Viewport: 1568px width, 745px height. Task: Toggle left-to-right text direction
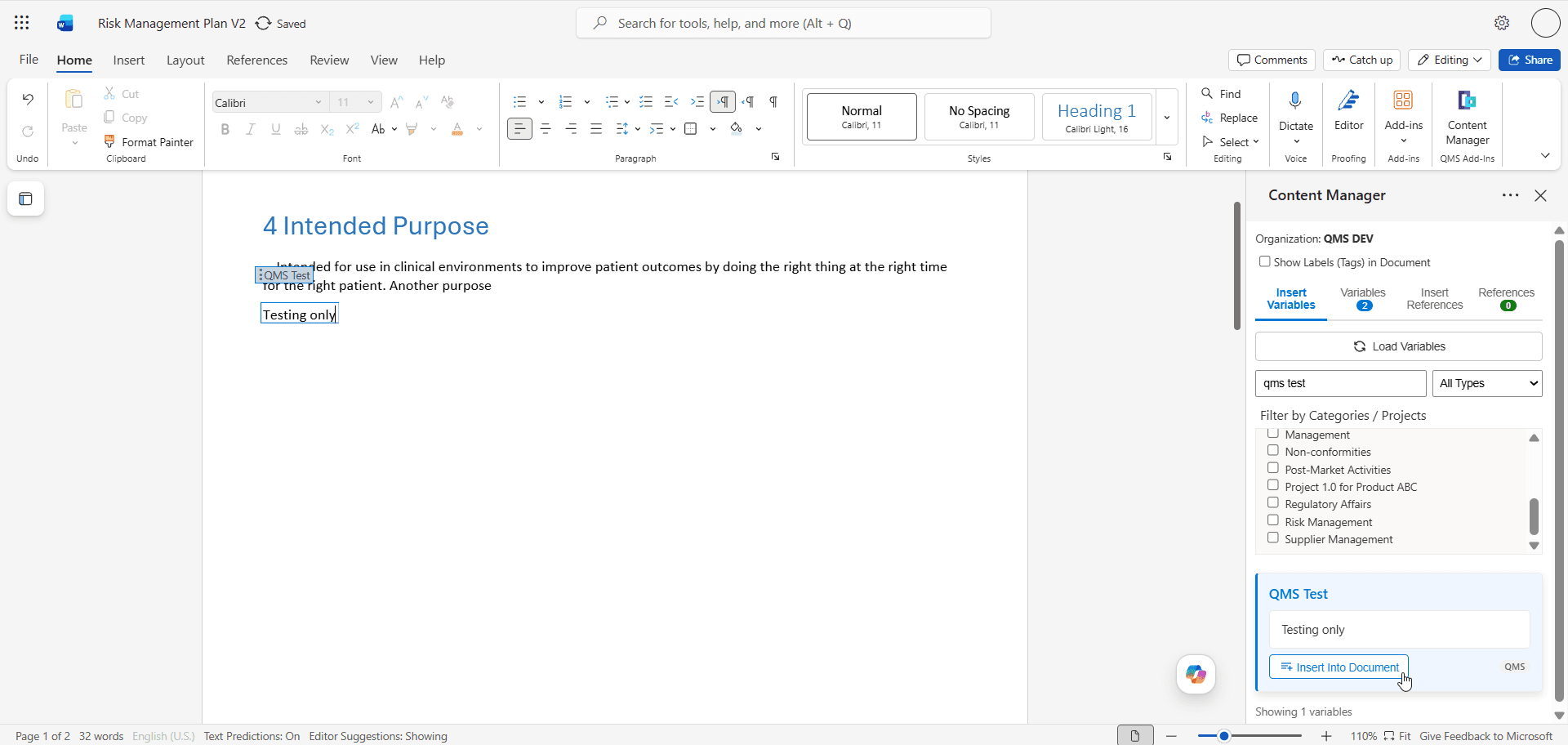click(723, 102)
